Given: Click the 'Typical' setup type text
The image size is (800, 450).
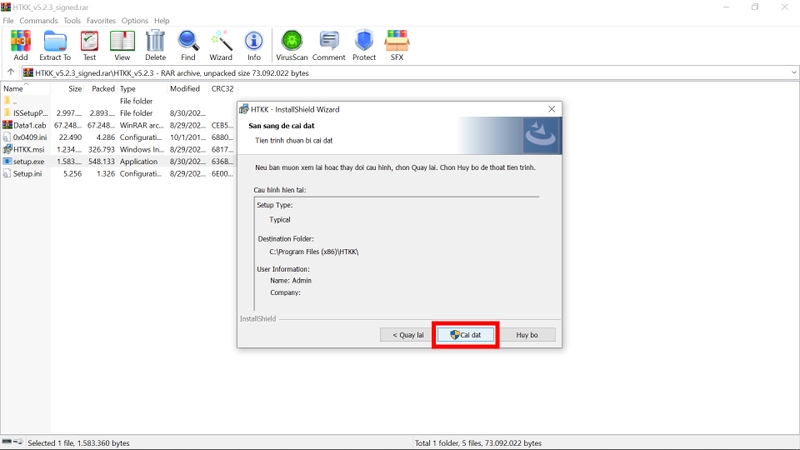Looking at the screenshot, I should click(x=280, y=219).
